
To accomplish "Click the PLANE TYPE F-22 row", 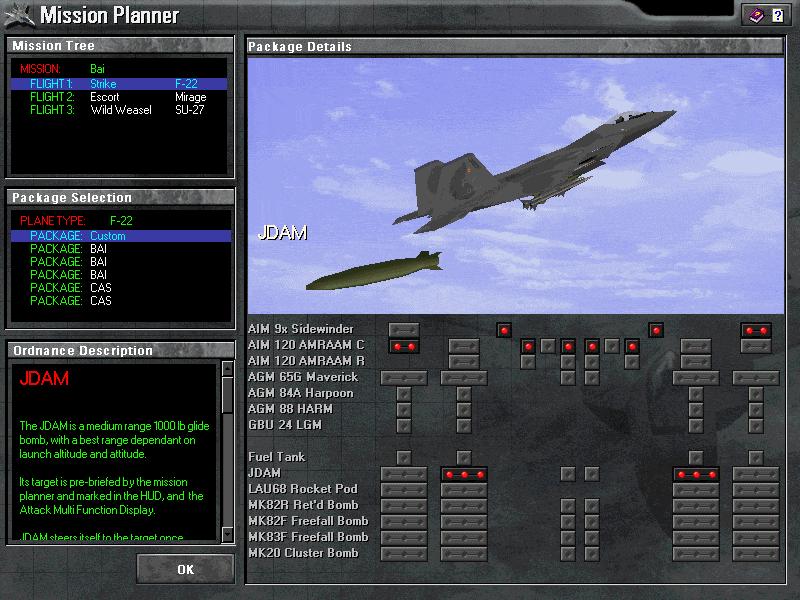I will click(121, 221).
